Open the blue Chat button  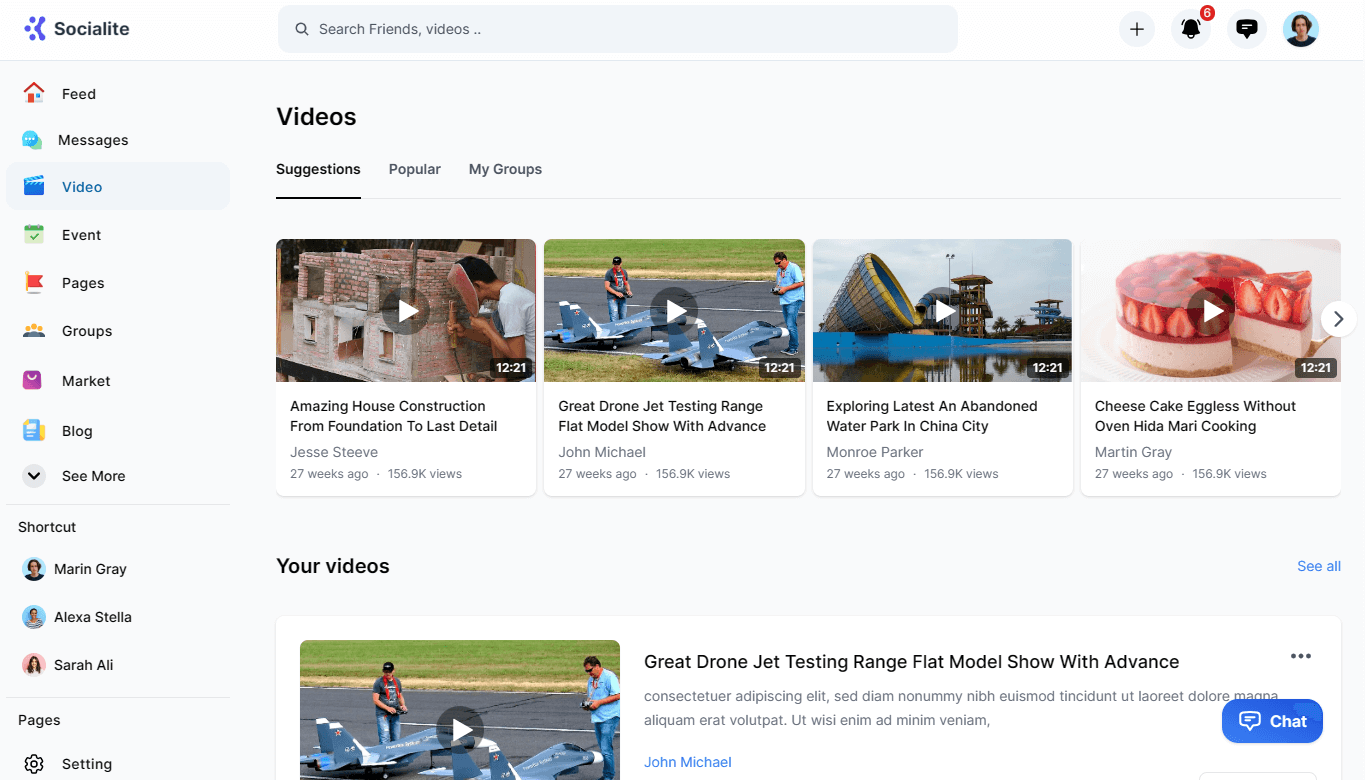pos(1272,721)
